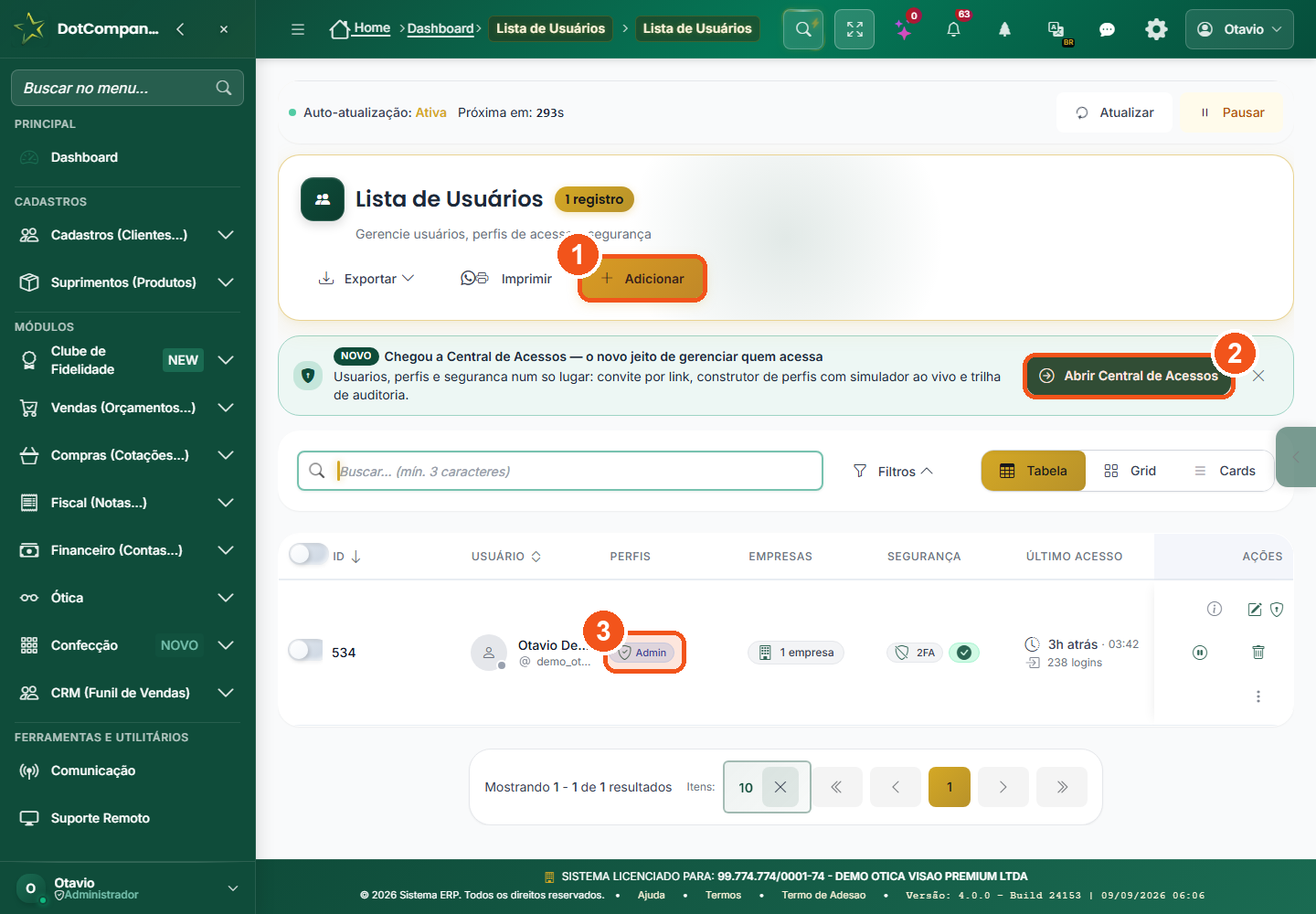Image resolution: width=1316 pixels, height=914 pixels.
Task: Open the Otavio user account dropdown
Action: tap(1239, 29)
